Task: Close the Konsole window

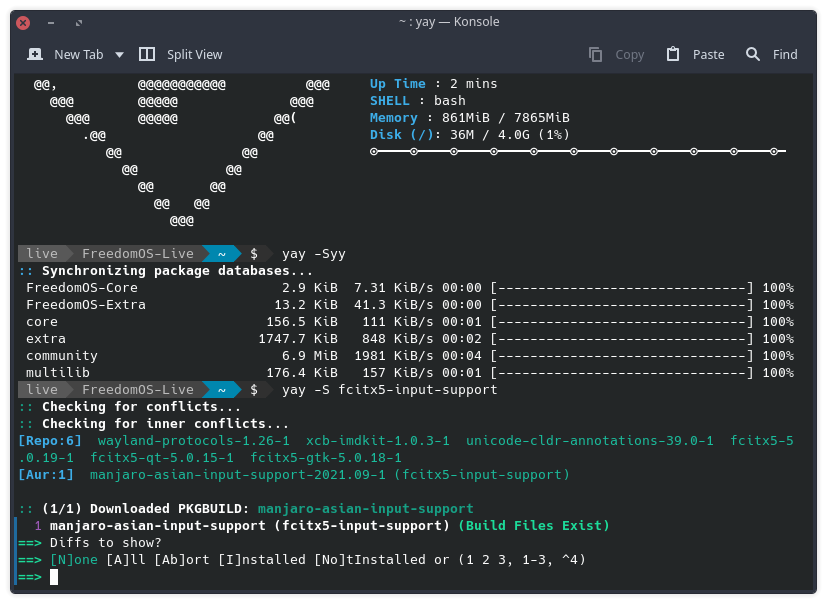Action: pyautogui.click(x=23, y=23)
